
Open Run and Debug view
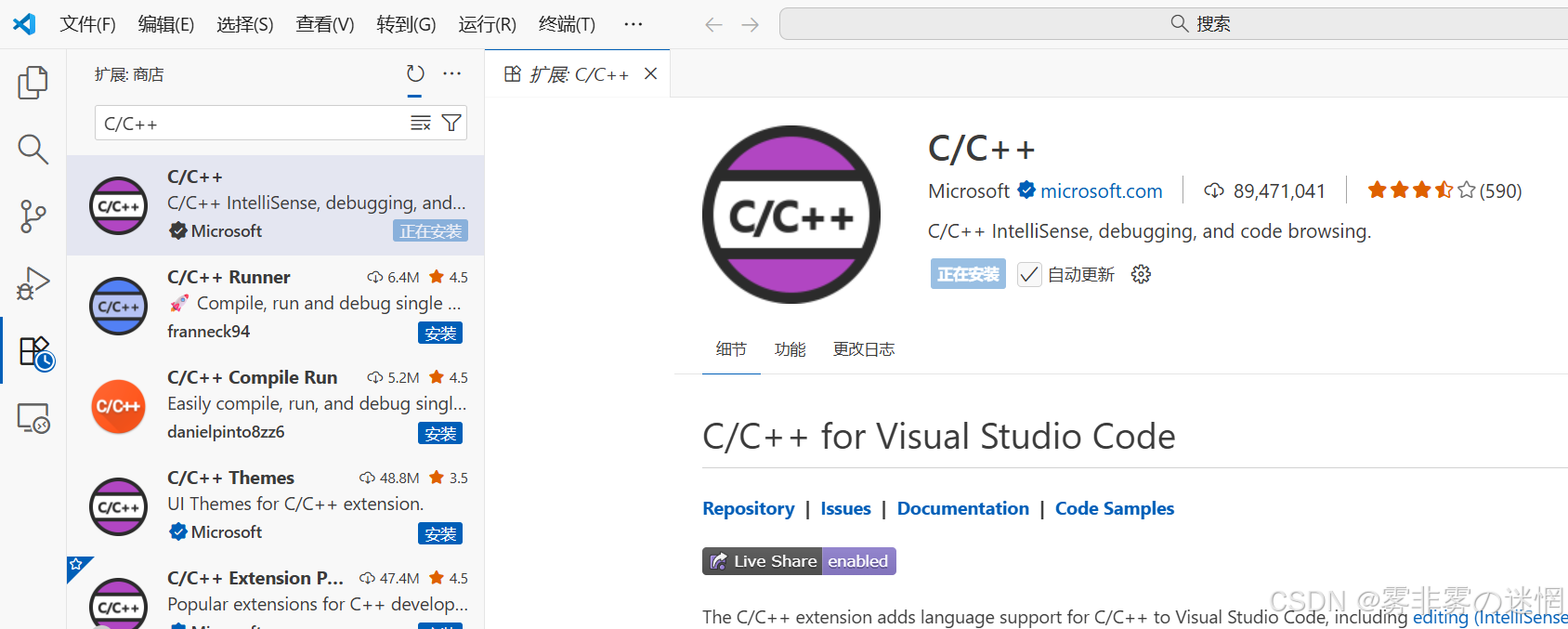[33, 283]
